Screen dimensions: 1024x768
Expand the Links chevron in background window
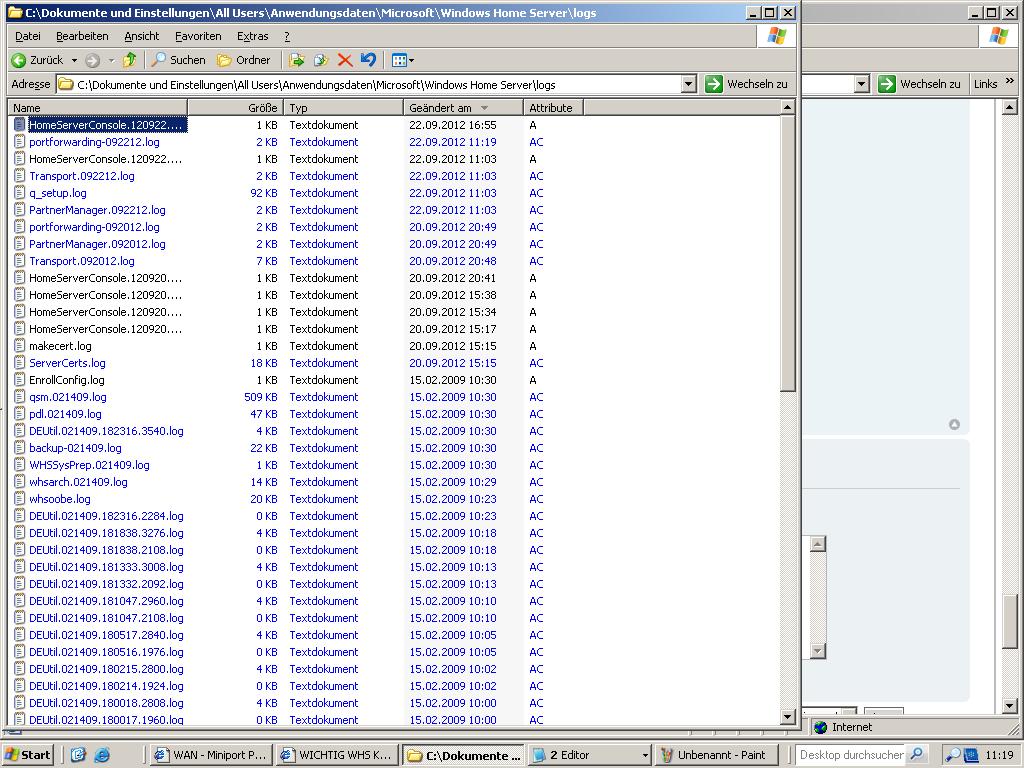click(x=1010, y=82)
